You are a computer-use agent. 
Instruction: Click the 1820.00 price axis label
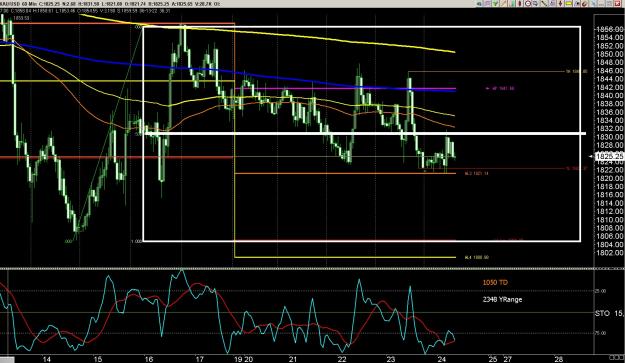pyautogui.click(x=609, y=178)
